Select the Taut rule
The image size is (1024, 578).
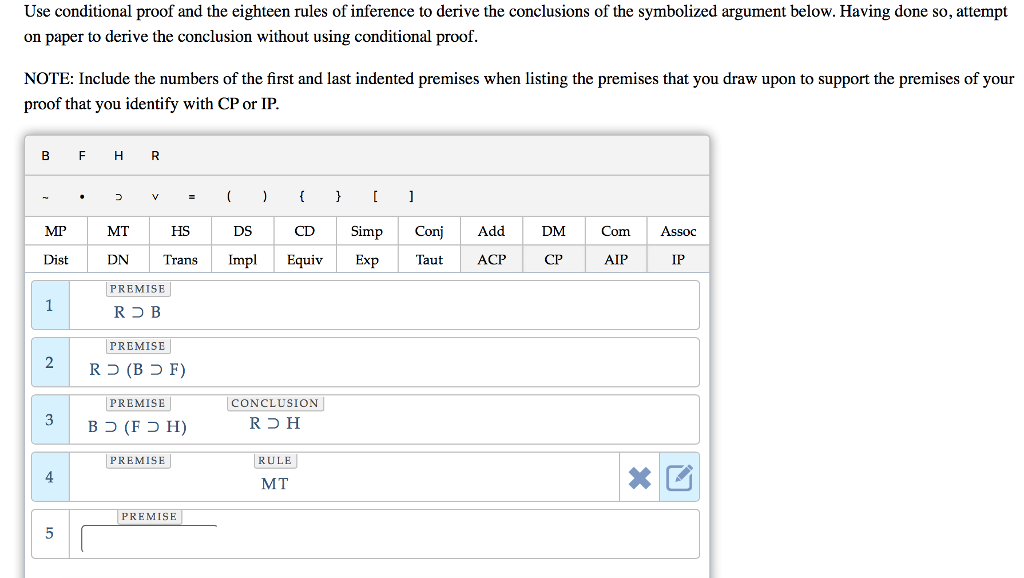pyautogui.click(x=428, y=259)
